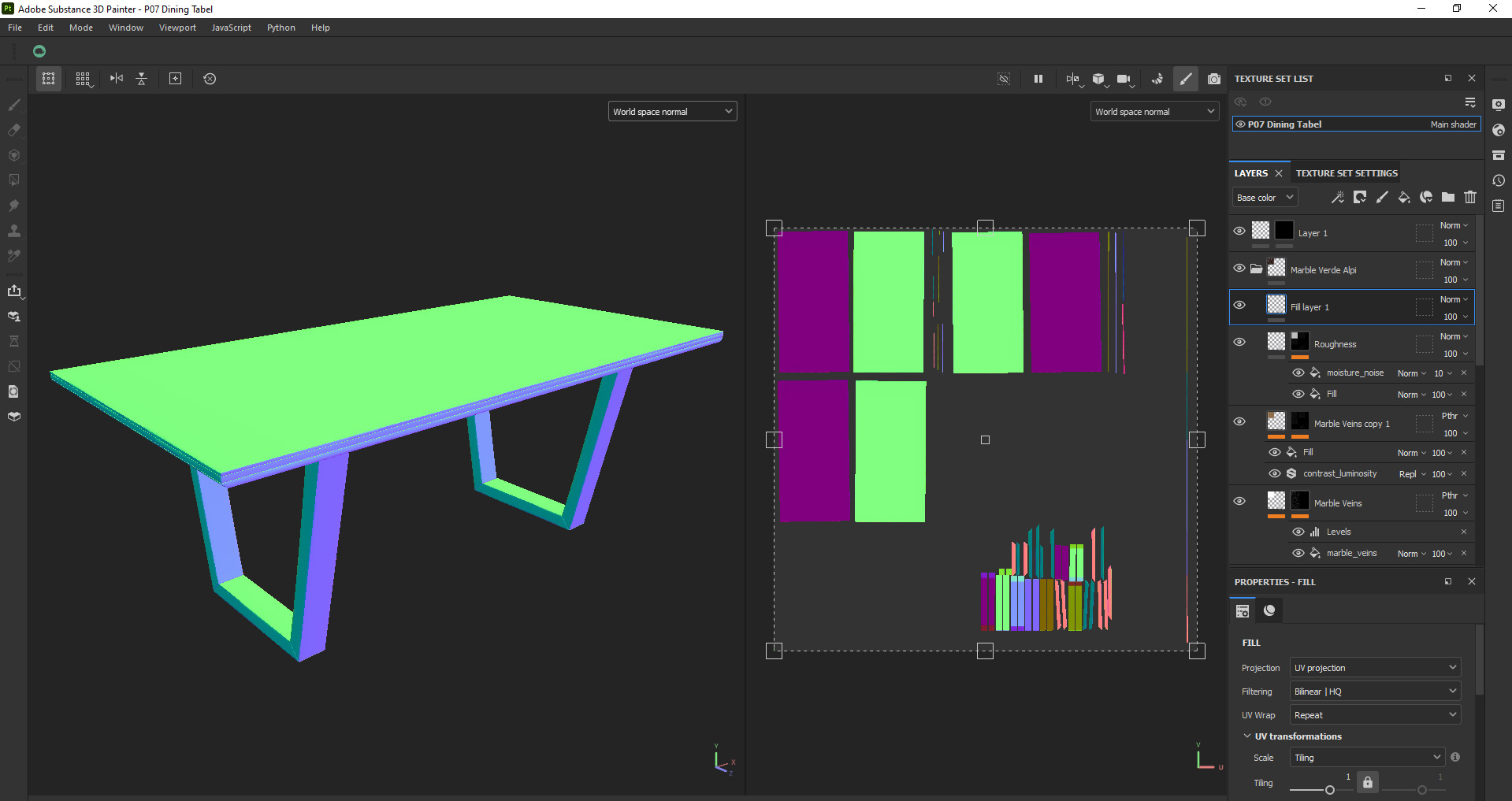The image size is (1512, 801).
Task: Click the smart material icon in layers toolbar
Action: click(x=1426, y=198)
